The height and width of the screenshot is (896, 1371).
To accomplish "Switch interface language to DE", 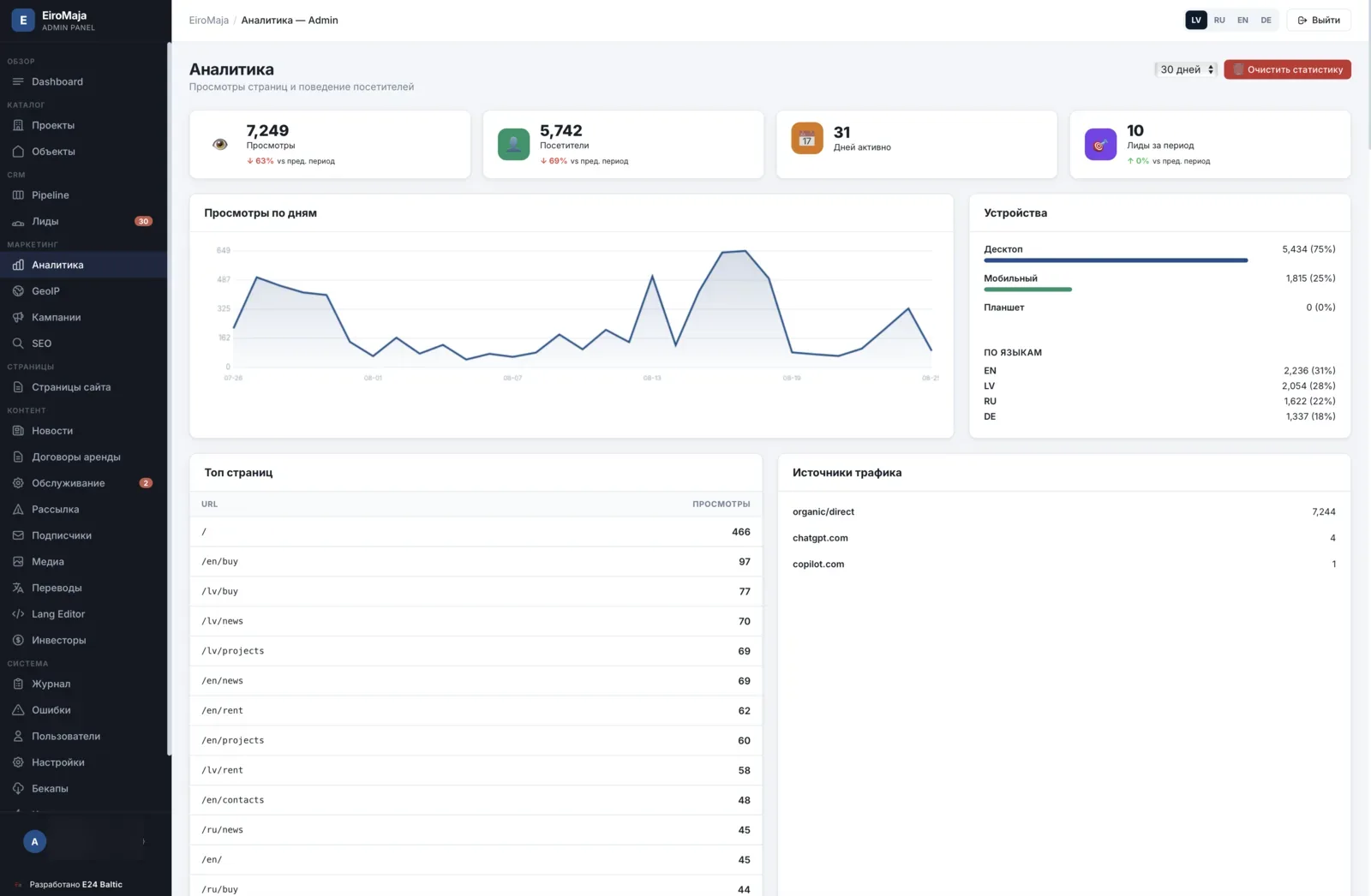I will (1266, 20).
